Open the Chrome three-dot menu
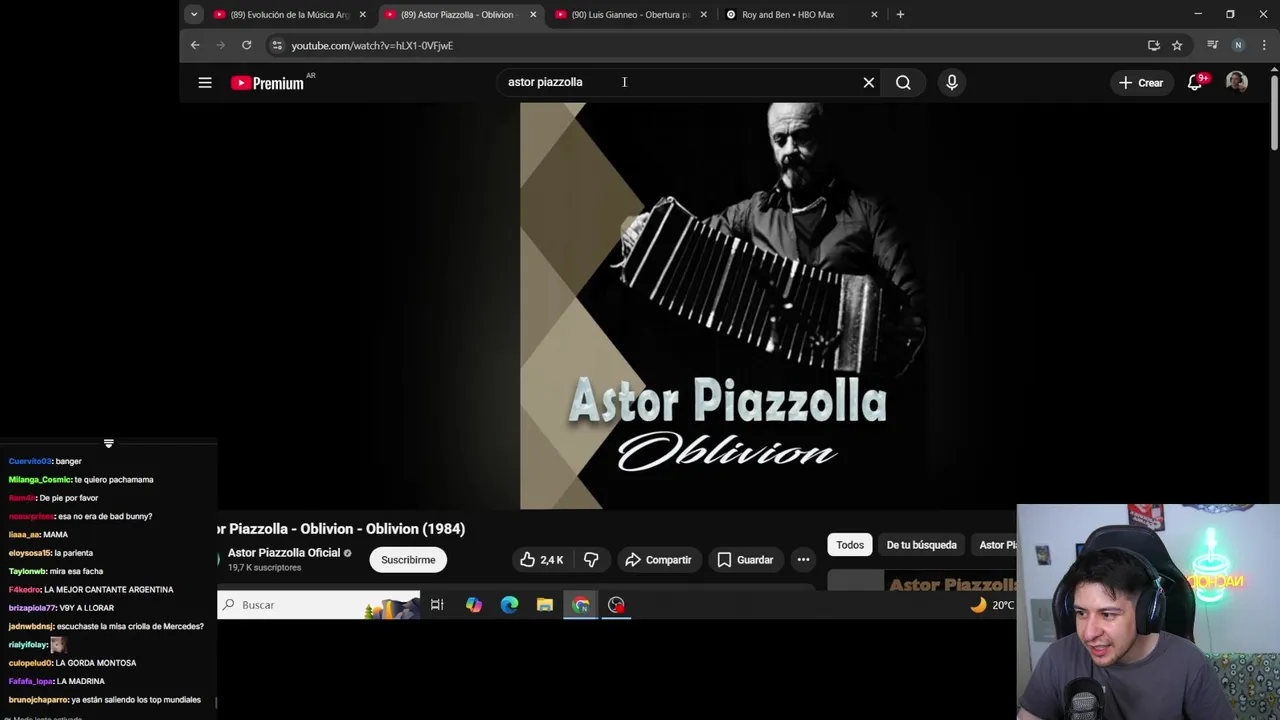1280x720 pixels. (1264, 45)
